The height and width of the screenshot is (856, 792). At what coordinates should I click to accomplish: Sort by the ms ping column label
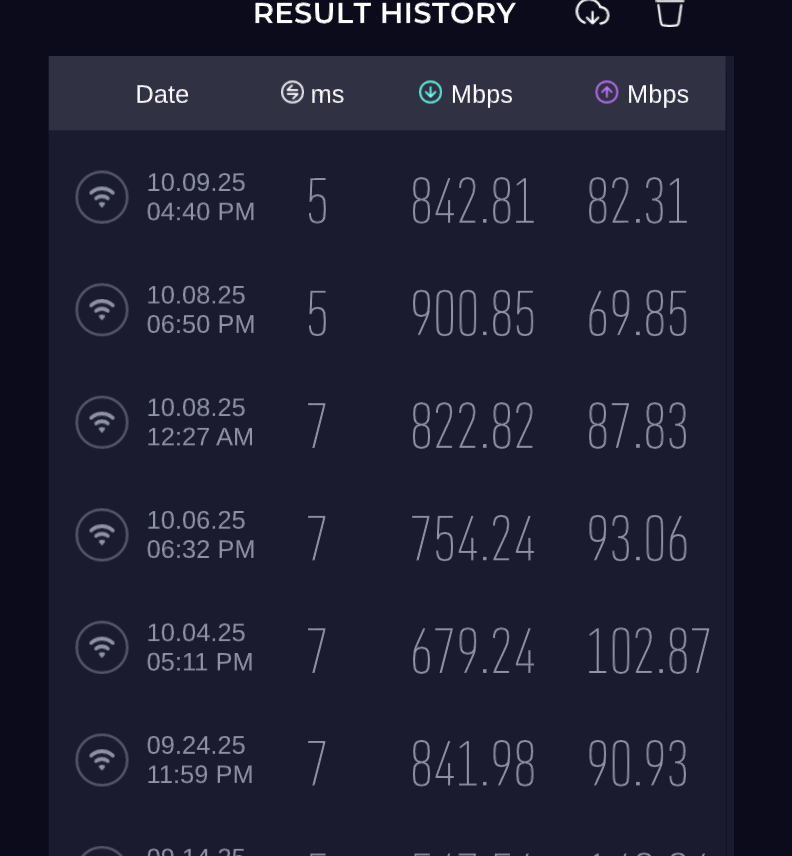327,94
